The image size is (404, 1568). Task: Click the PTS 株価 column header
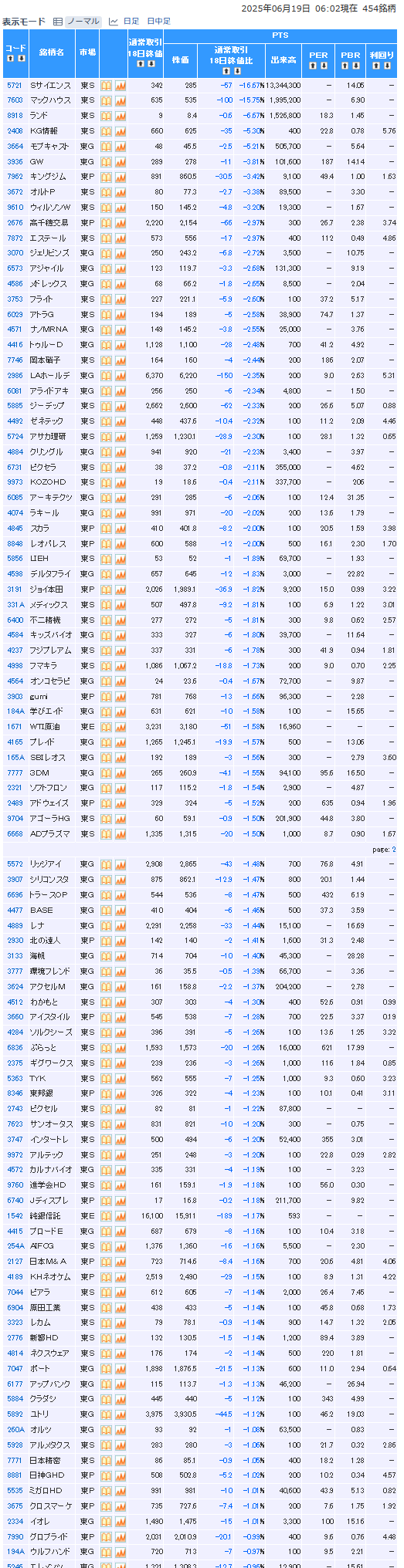pyautogui.click(x=180, y=59)
